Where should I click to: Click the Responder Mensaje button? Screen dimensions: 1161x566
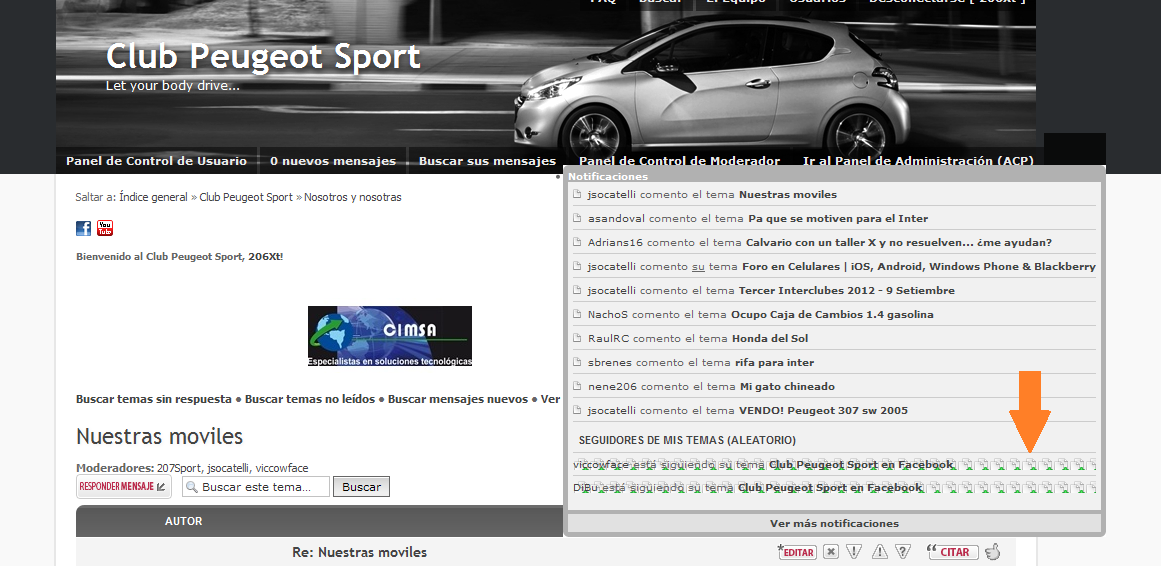[124, 487]
